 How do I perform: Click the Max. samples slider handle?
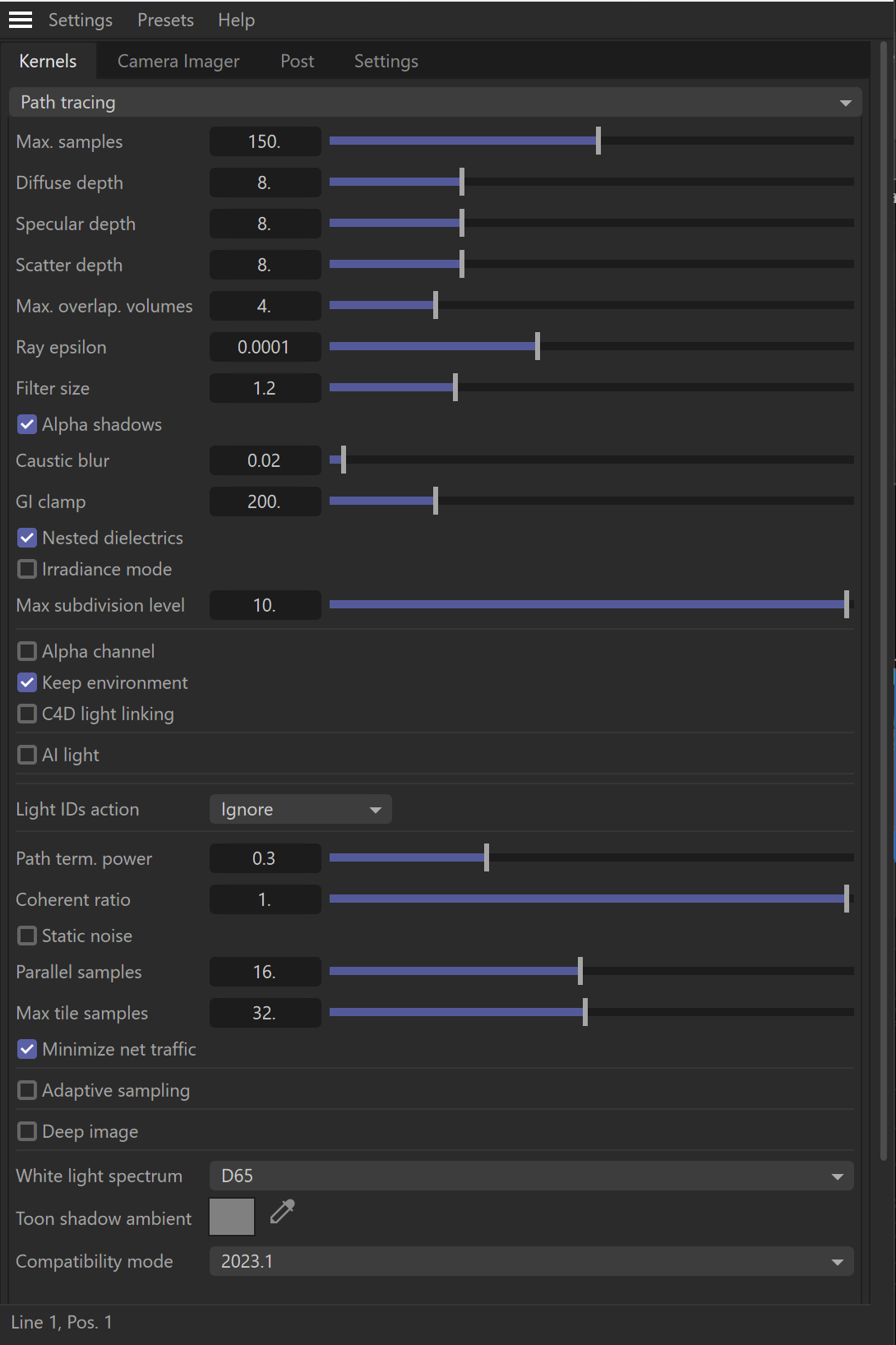point(598,141)
